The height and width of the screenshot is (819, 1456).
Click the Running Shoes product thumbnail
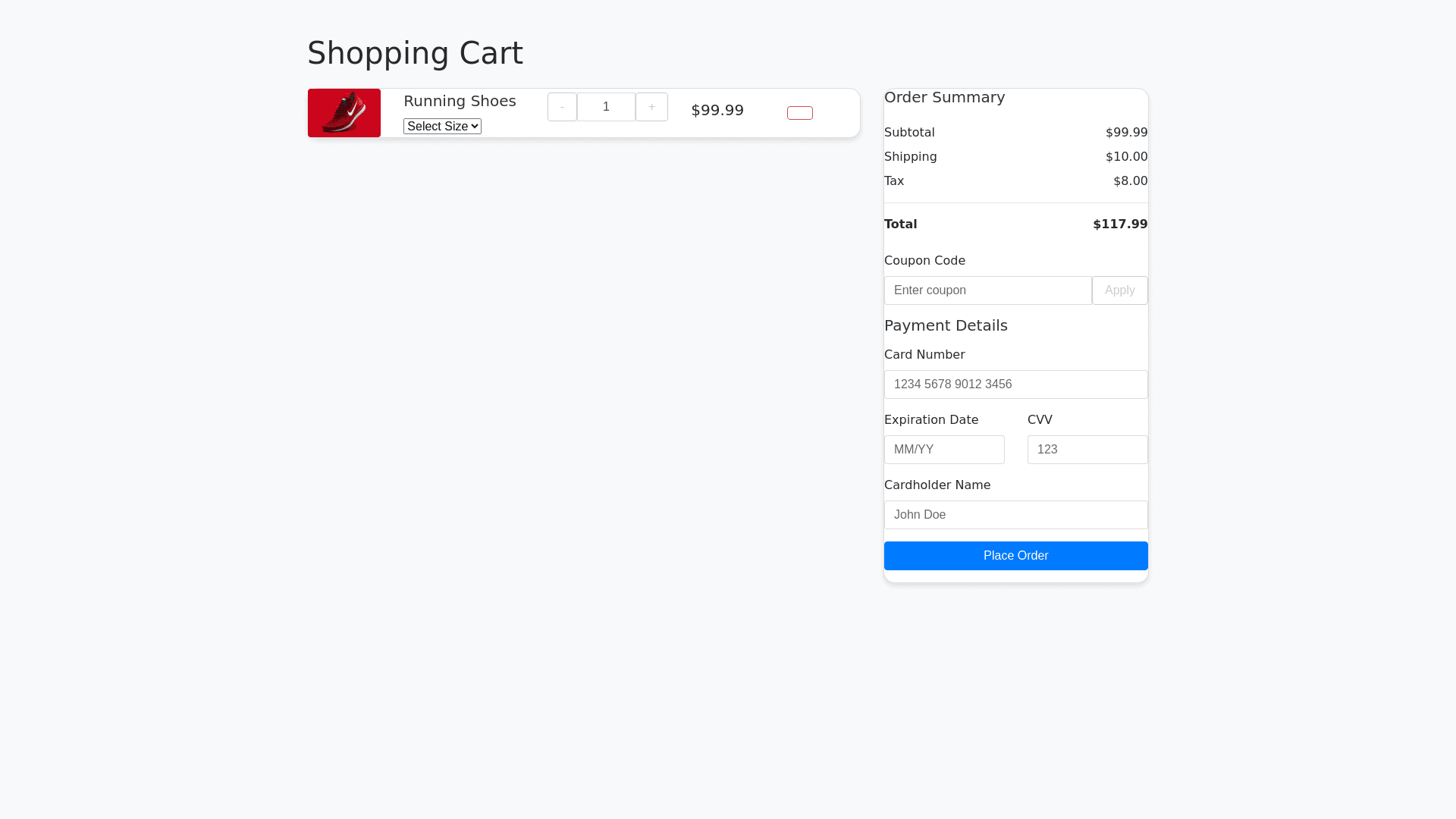pos(344,113)
